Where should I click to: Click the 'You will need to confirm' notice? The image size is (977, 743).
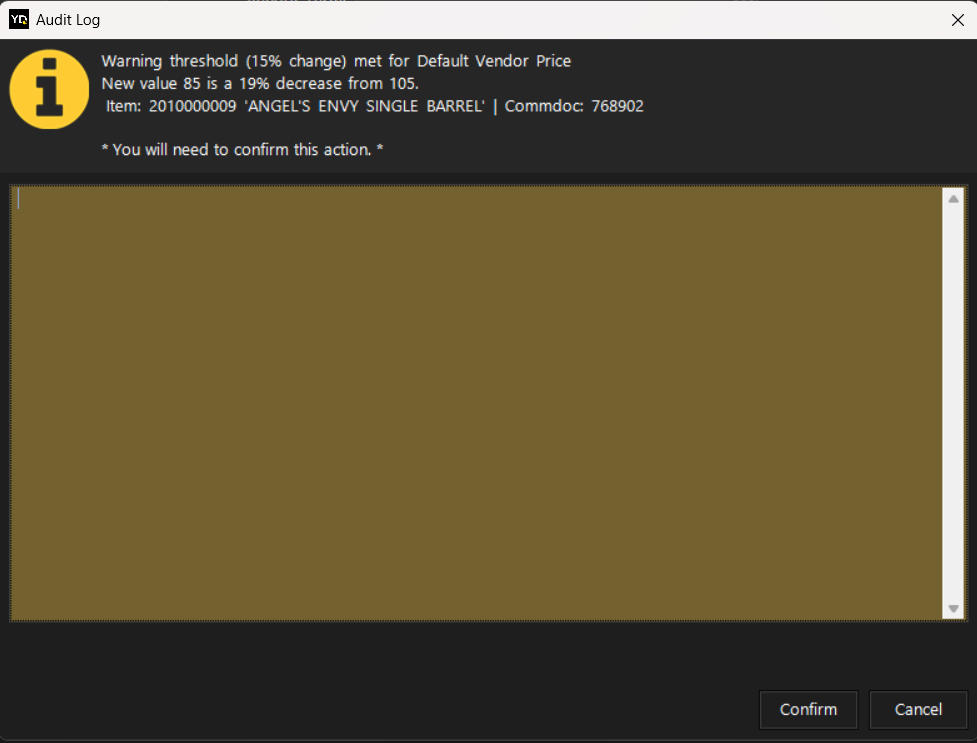(243, 150)
